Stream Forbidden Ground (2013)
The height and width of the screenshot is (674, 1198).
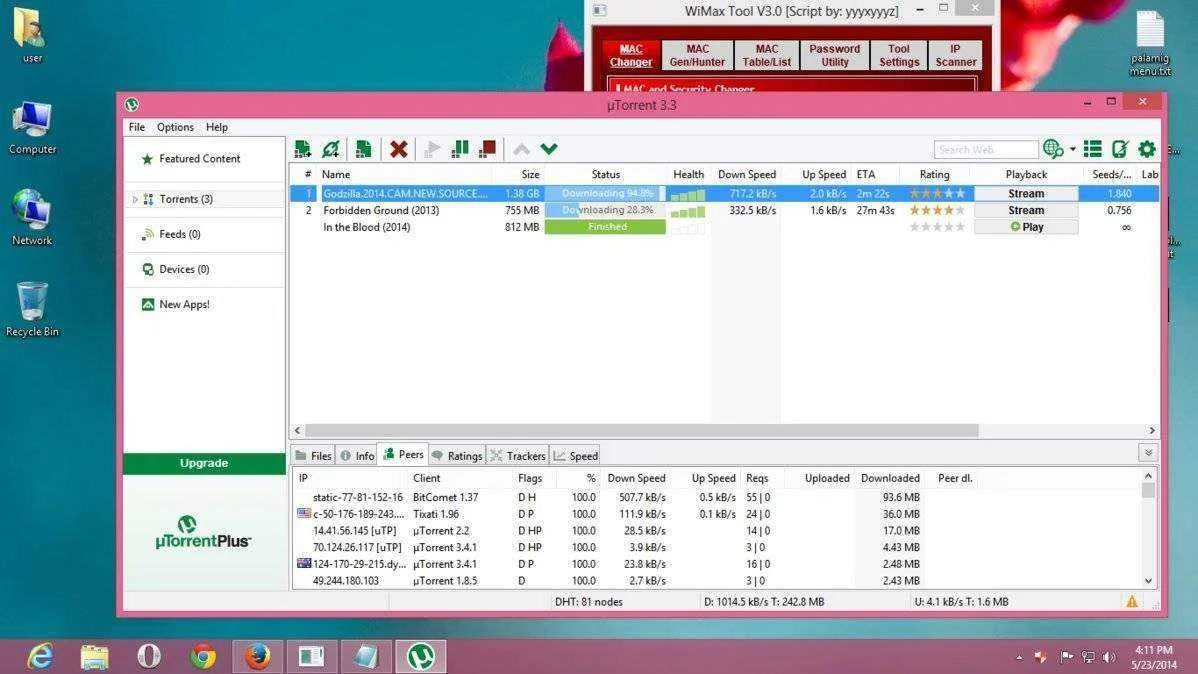click(x=1026, y=210)
